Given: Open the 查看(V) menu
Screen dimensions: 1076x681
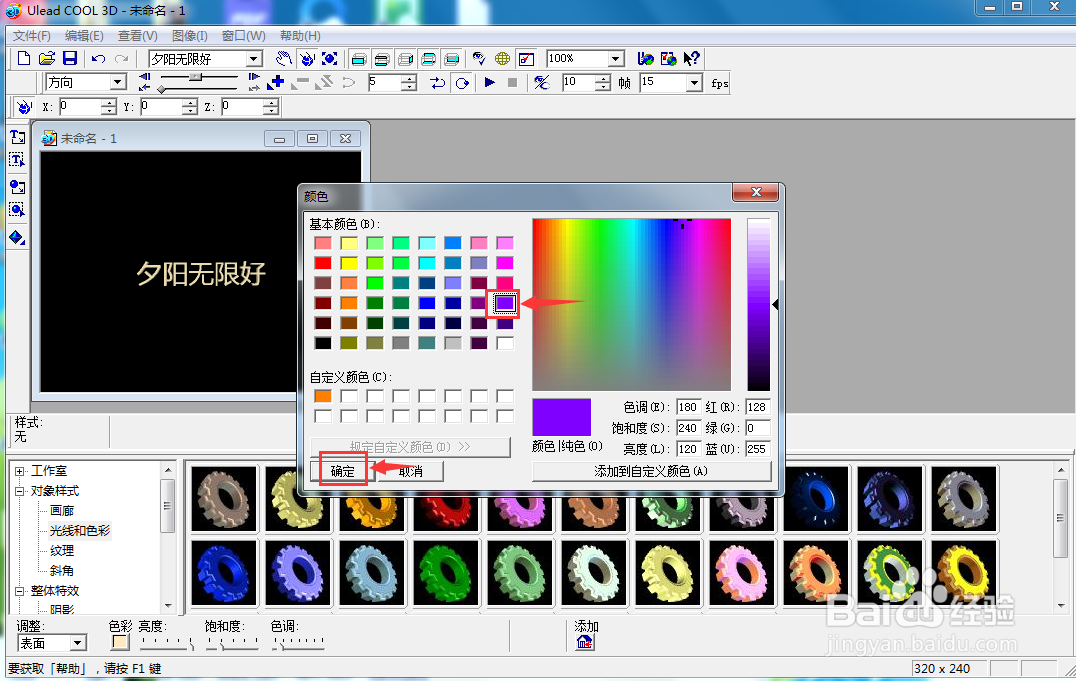Looking at the screenshot, I should 137,36.
